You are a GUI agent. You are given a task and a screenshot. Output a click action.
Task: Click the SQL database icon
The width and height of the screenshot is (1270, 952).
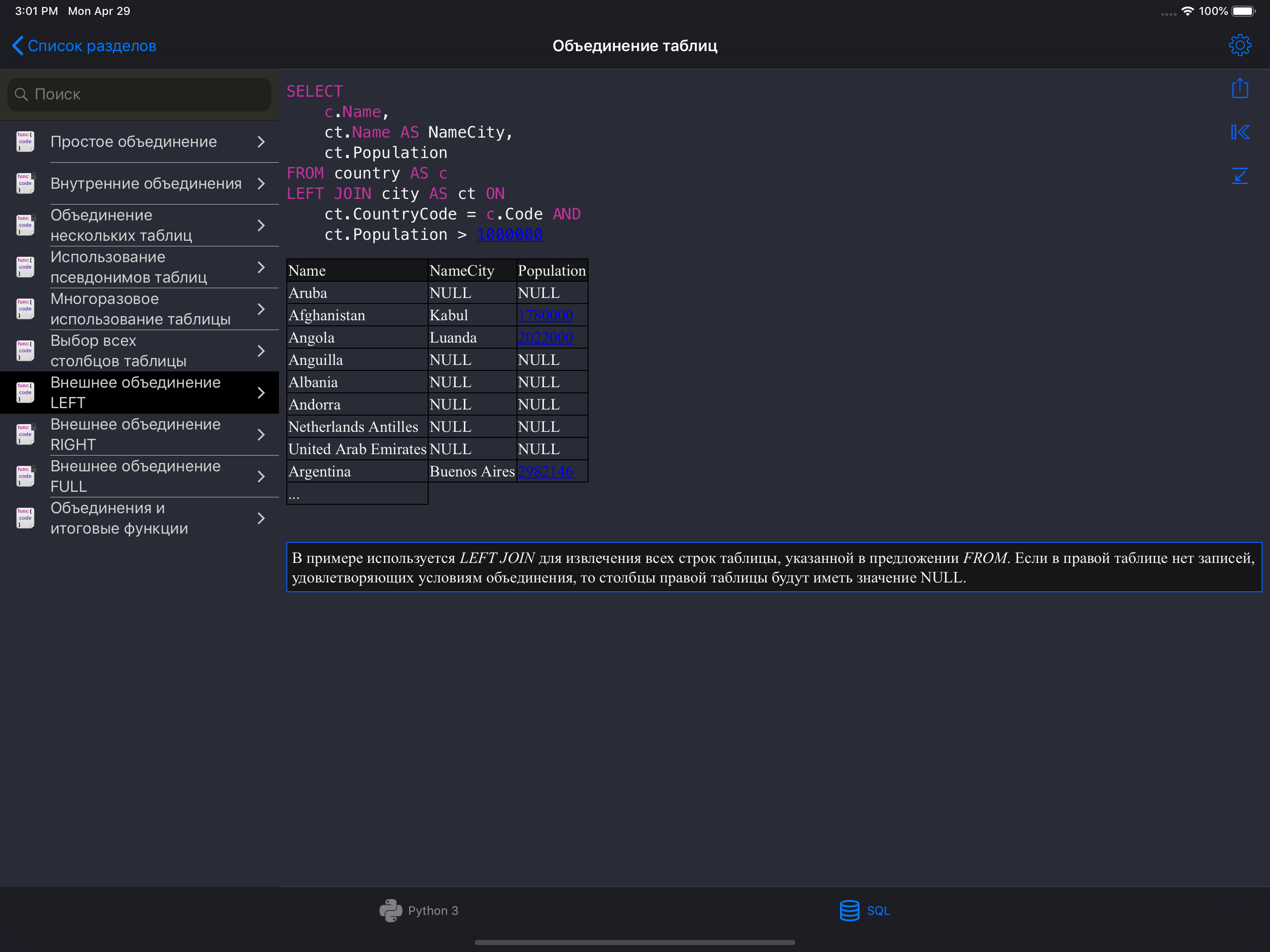click(x=849, y=910)
